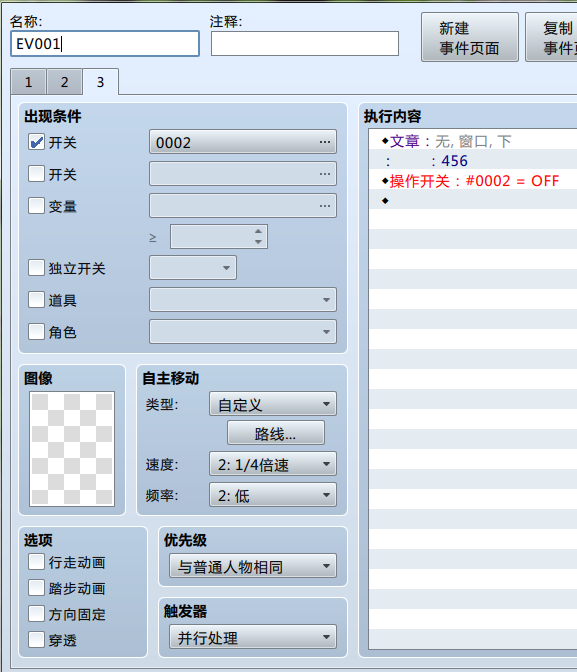Switch to event page tab 2
The height and width of the screenshot is (672, 577).
[64, 82]
